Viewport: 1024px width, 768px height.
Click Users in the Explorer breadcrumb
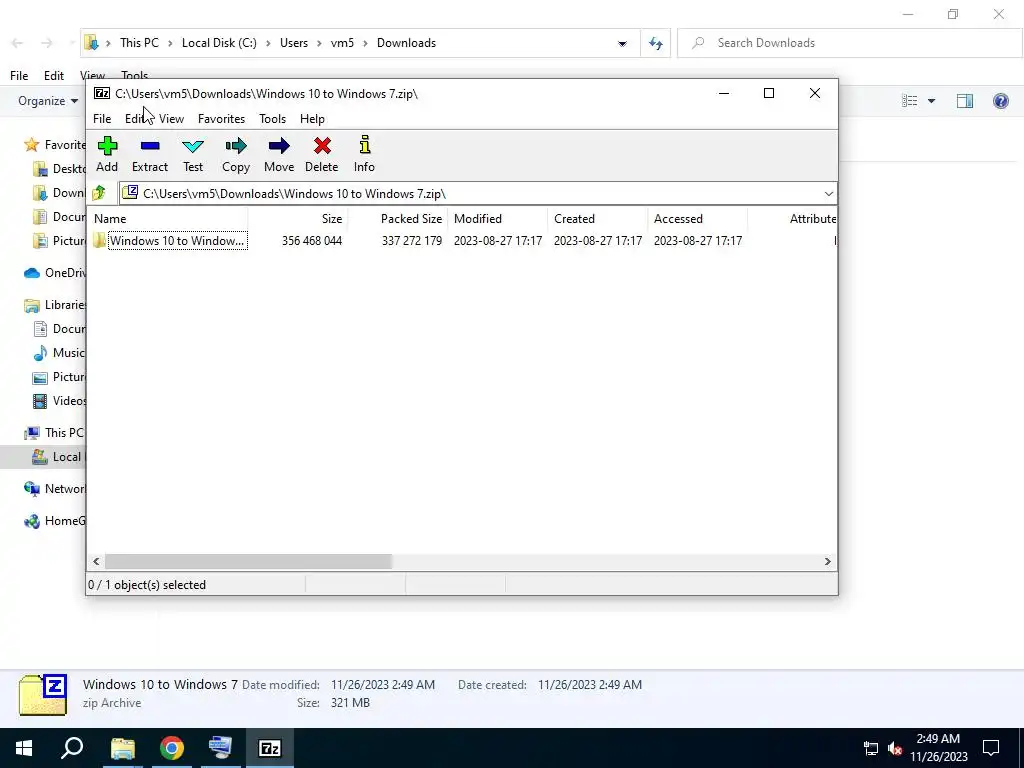tap(294, 43)
